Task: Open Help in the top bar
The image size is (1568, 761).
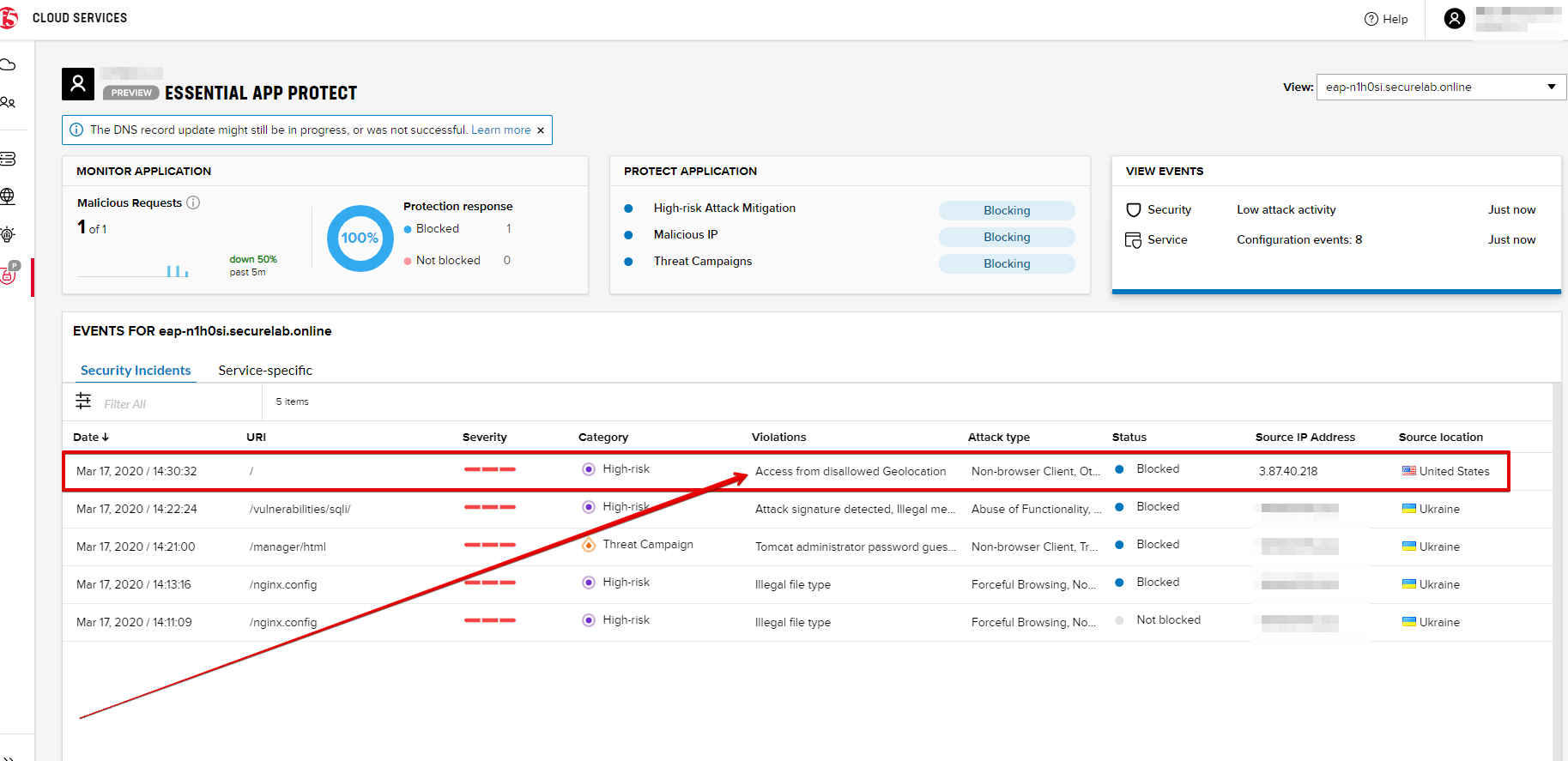Action: click(1386, 19)
